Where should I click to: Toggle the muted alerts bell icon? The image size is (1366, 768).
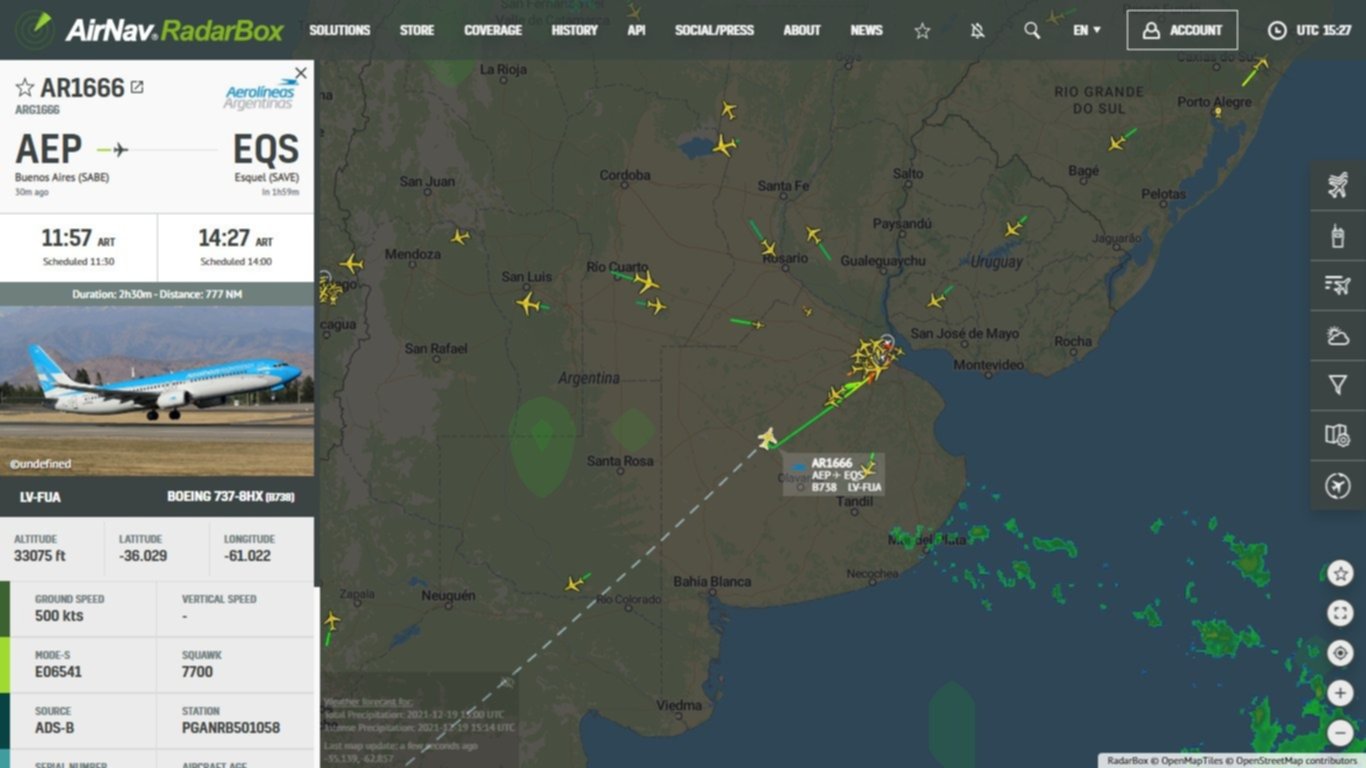[977, 30]
